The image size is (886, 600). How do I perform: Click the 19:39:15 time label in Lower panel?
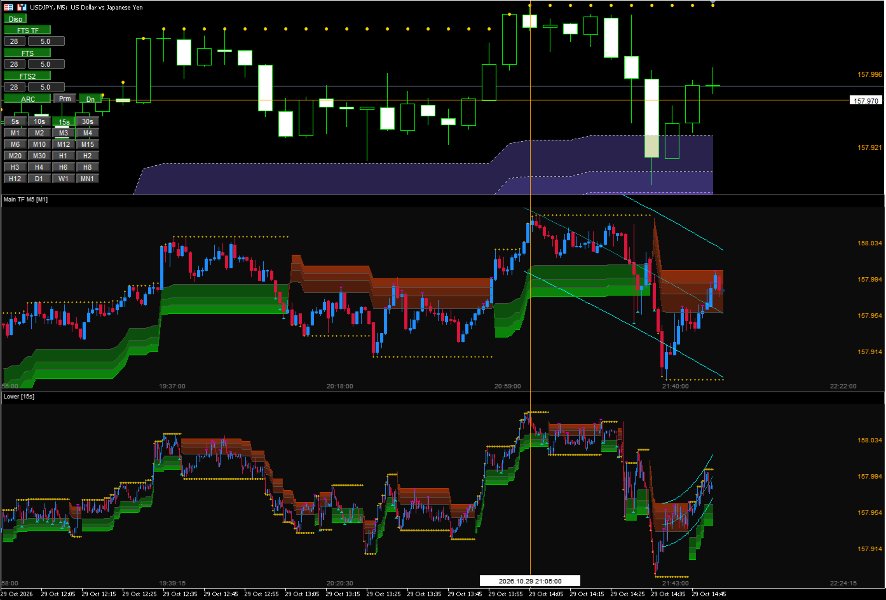pyautogui.click(x=172, y=583)
